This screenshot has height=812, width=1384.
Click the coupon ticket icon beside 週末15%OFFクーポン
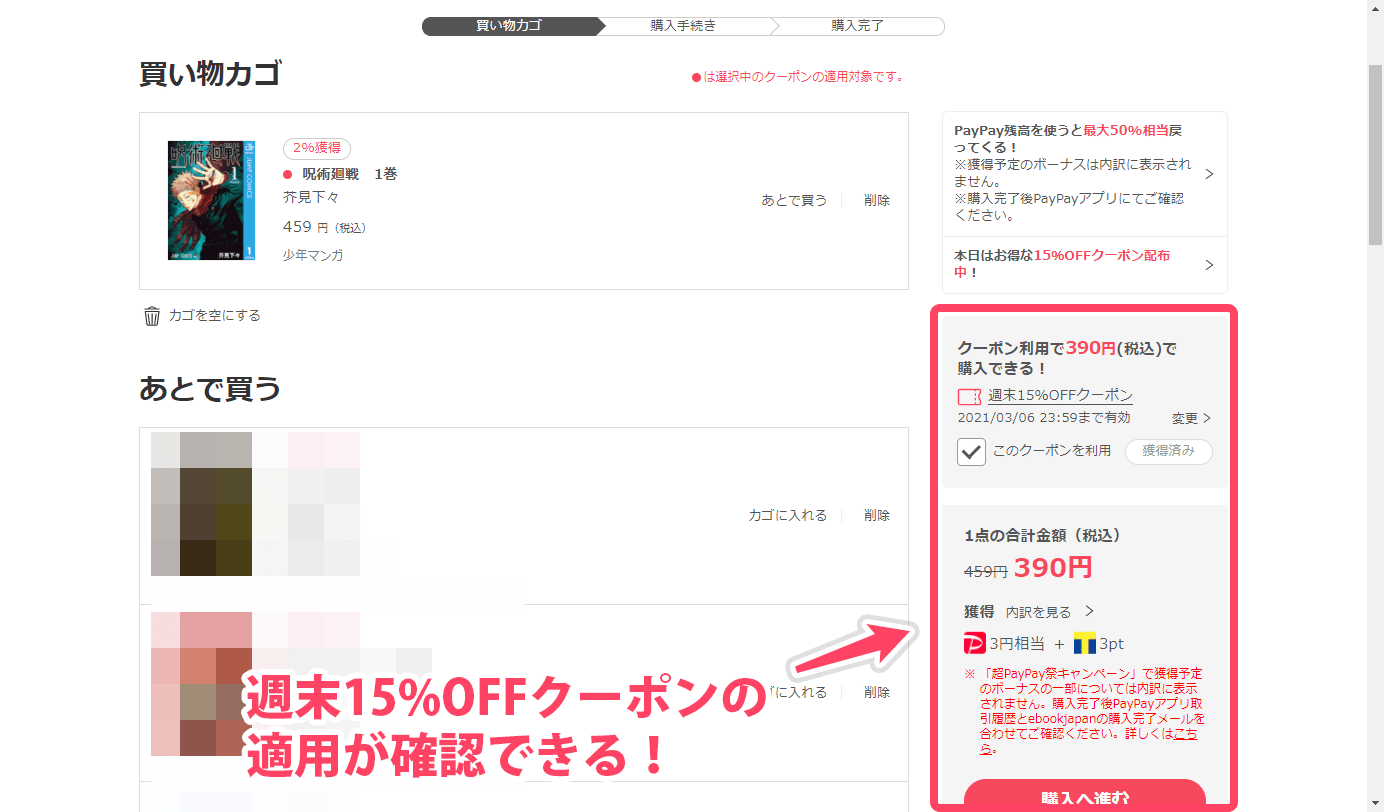click(x=969, y=396)
